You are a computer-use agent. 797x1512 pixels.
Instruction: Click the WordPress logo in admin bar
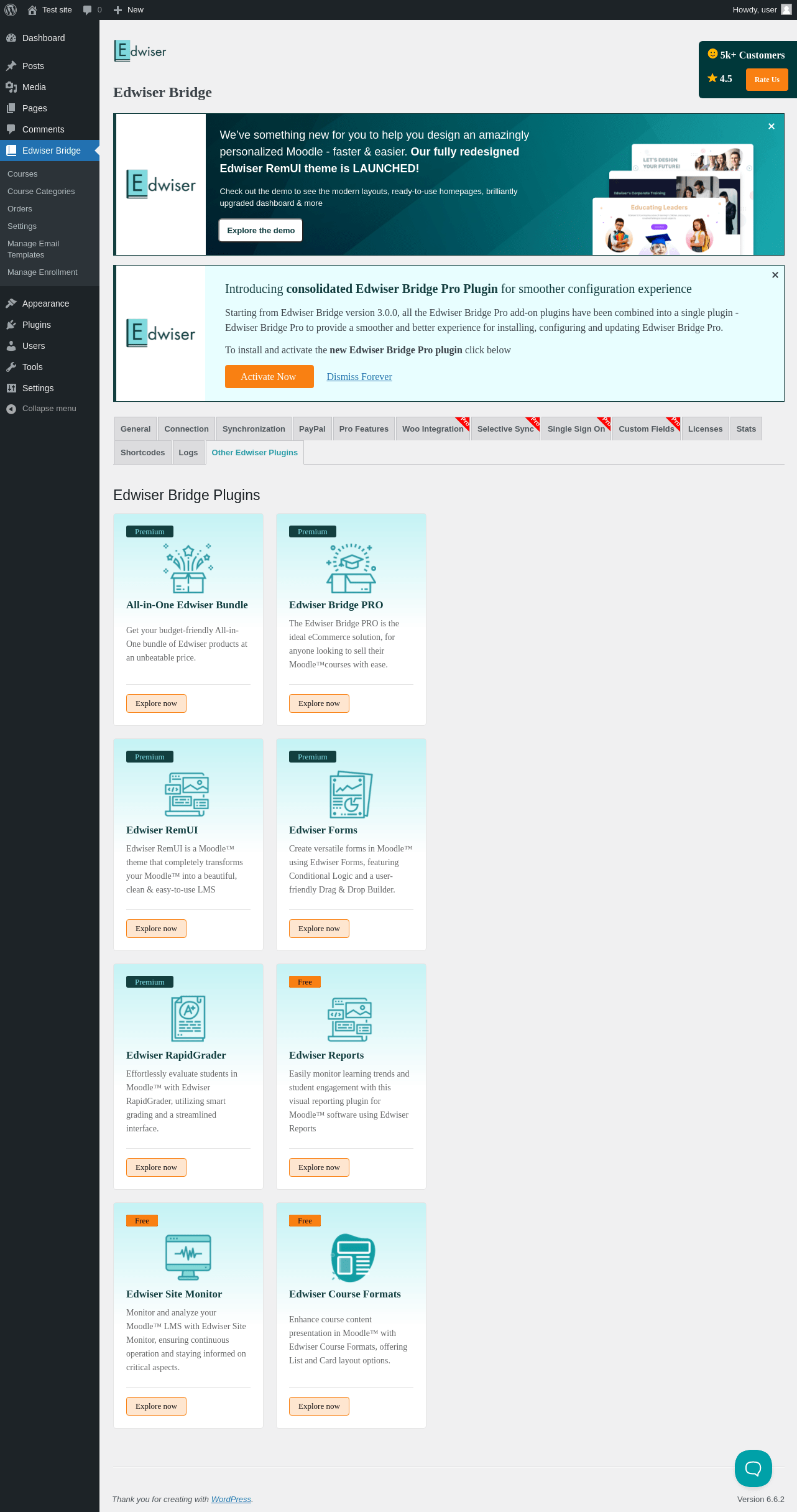coord(11,10)
